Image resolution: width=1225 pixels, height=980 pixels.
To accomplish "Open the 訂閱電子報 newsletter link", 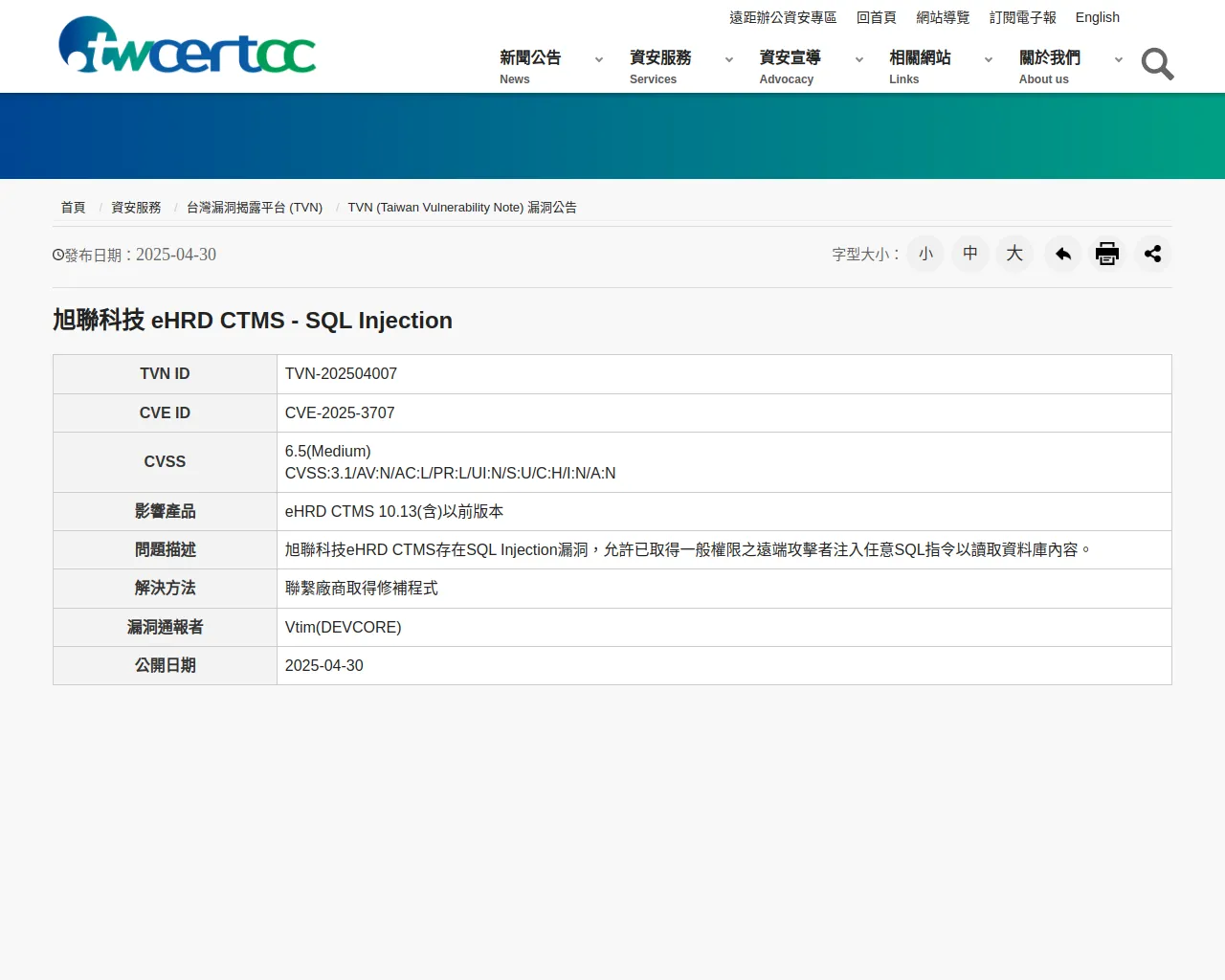I will [1023, 17].
